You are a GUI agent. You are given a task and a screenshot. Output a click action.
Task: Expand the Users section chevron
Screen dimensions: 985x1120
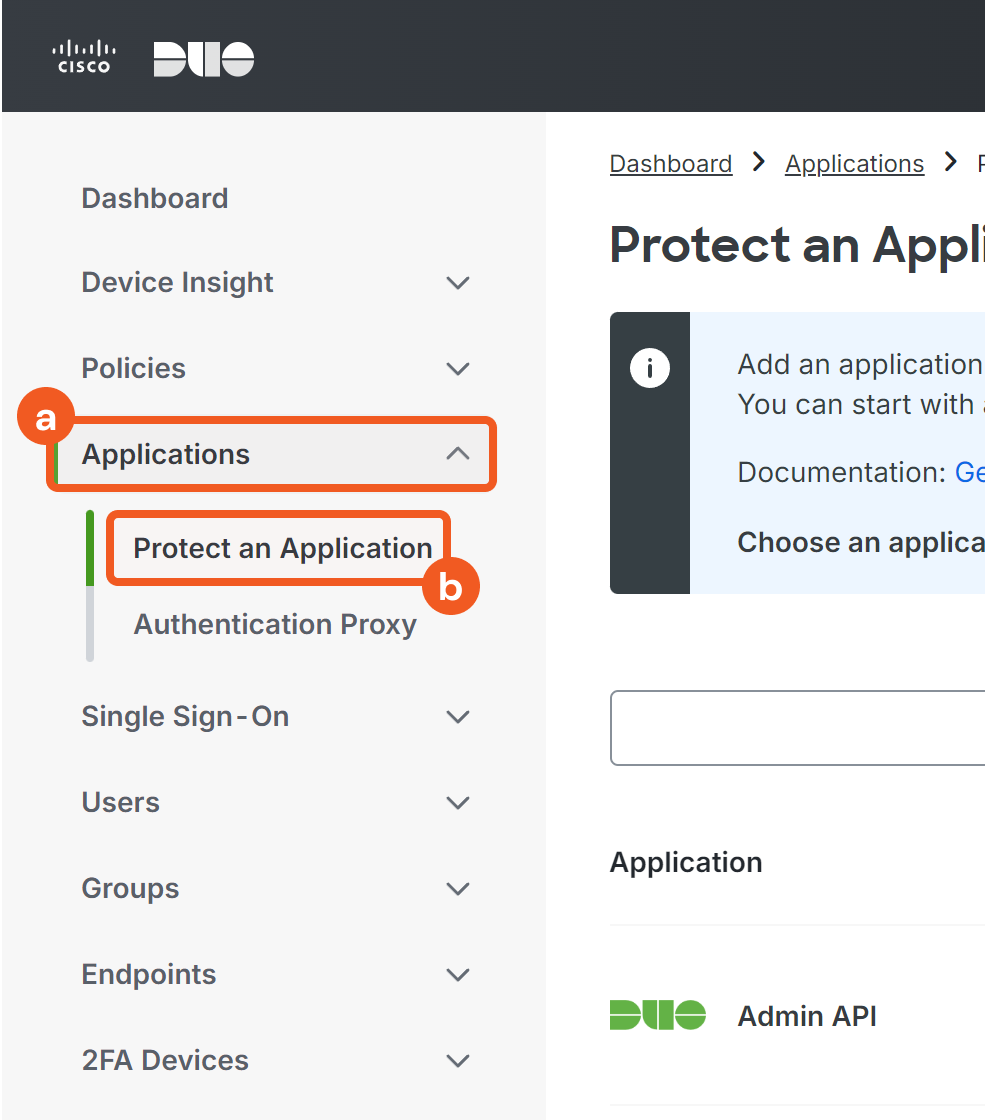pyautogui.click(x=458, y=803)
